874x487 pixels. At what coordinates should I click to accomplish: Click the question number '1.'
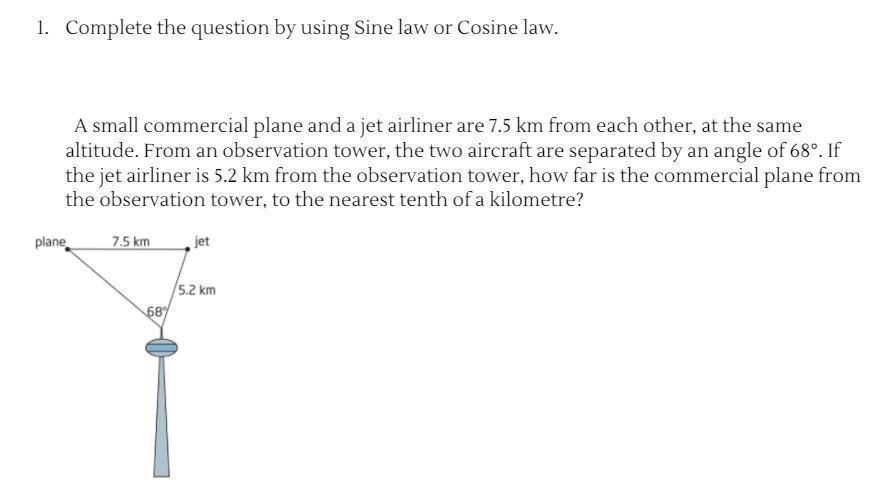(42, 27)
